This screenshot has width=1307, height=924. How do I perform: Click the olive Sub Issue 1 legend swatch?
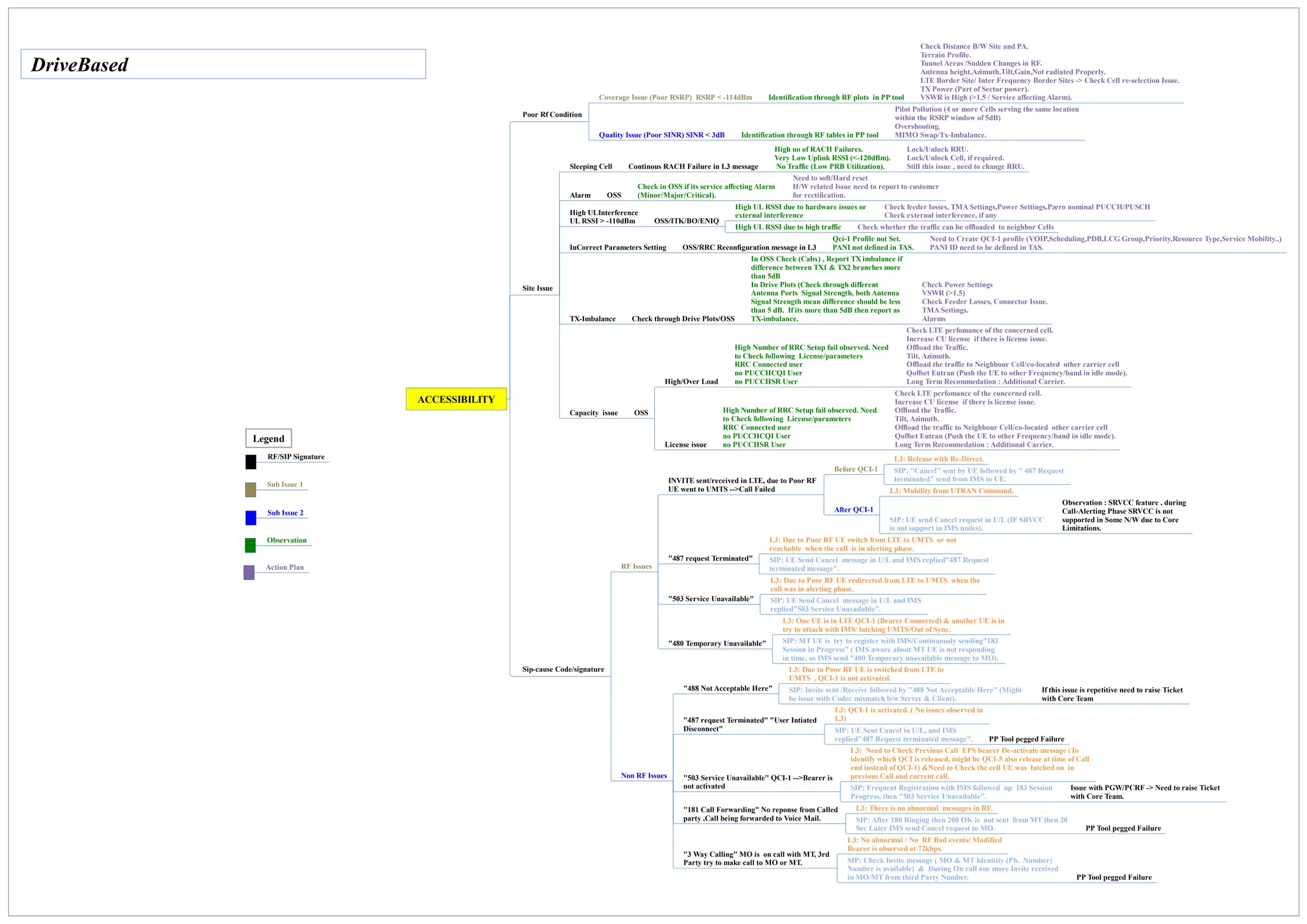point(251,489)
